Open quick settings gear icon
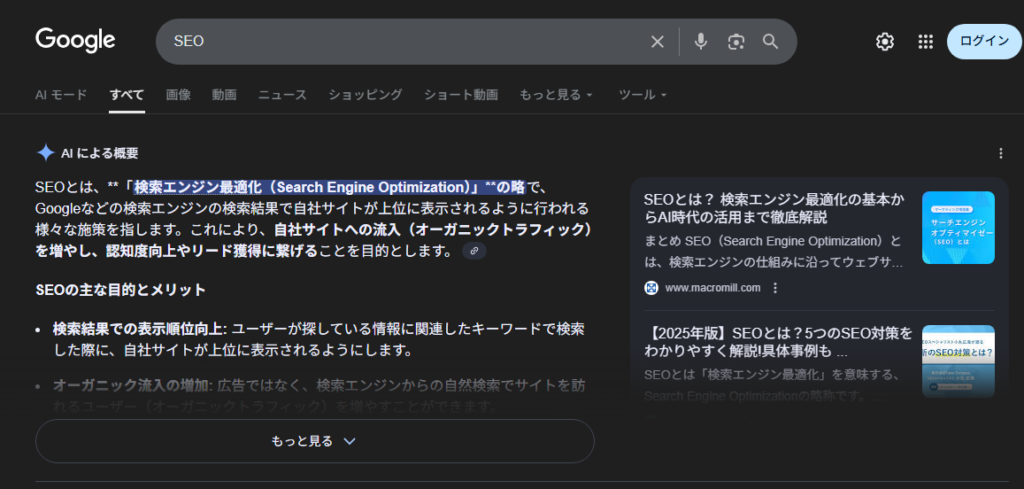Image resolution: width=1024 pixels, height=489 pixels. pos(884,42)
